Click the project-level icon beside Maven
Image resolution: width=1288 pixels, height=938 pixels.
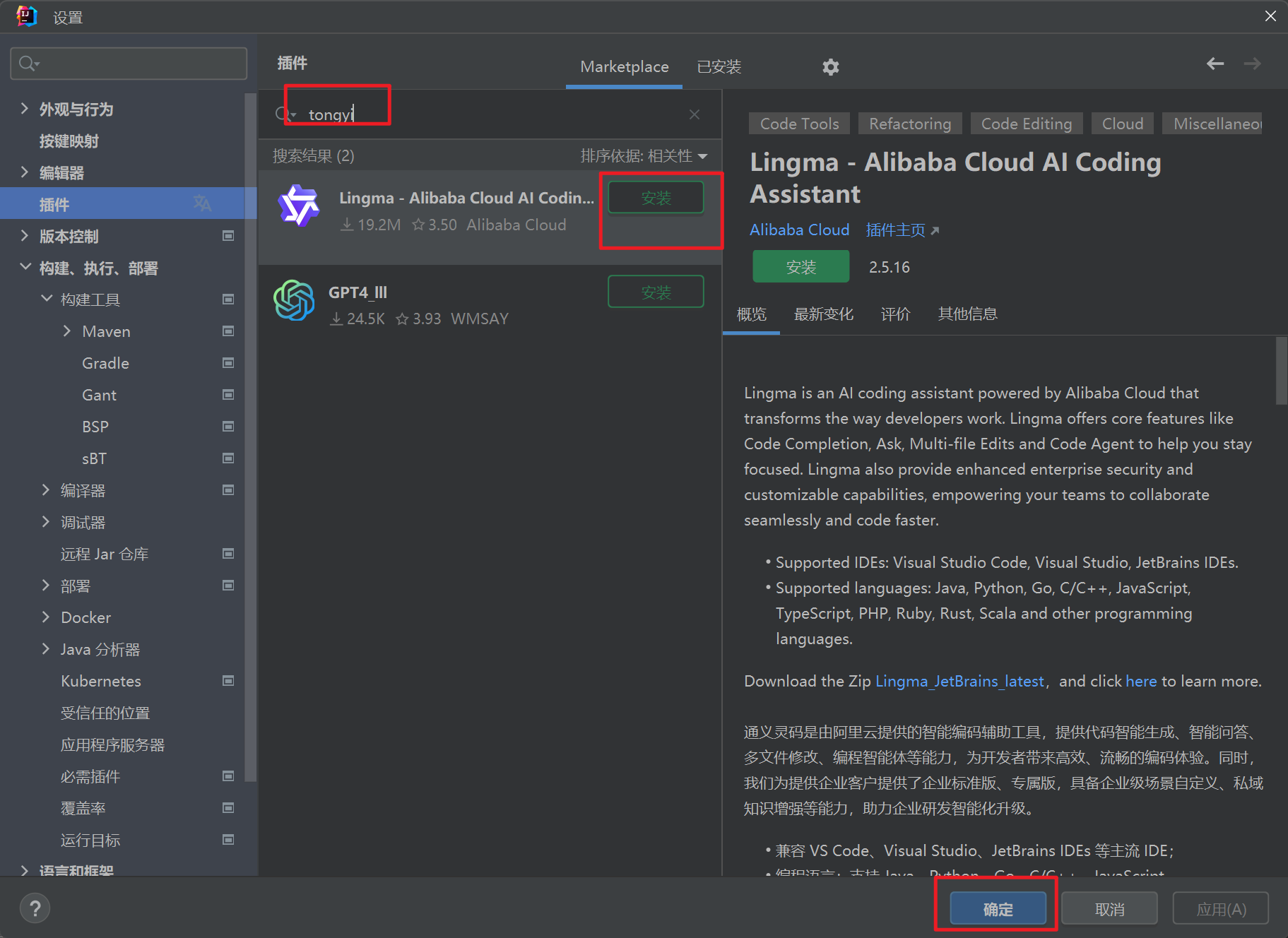coord(228,331)
